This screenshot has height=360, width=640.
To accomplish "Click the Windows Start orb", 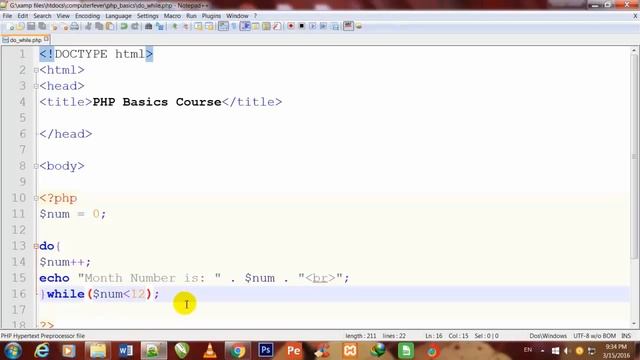I will 13,351.
